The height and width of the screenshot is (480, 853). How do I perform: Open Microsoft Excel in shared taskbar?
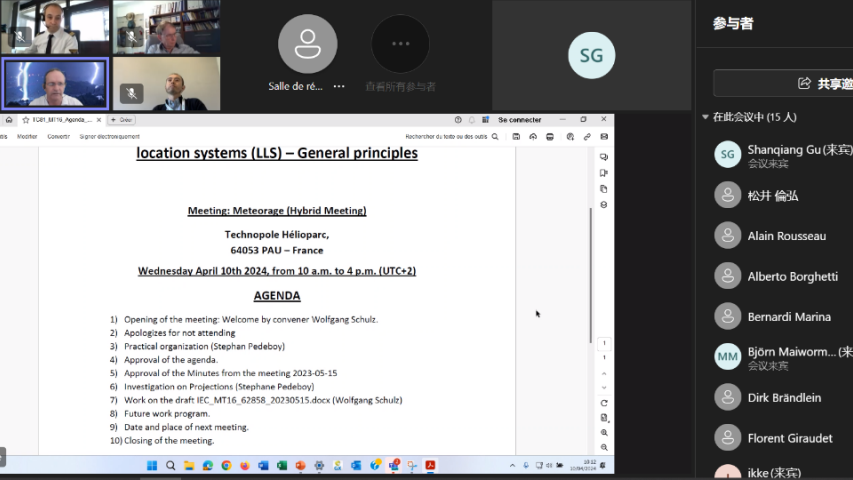(x=282, y=465)
